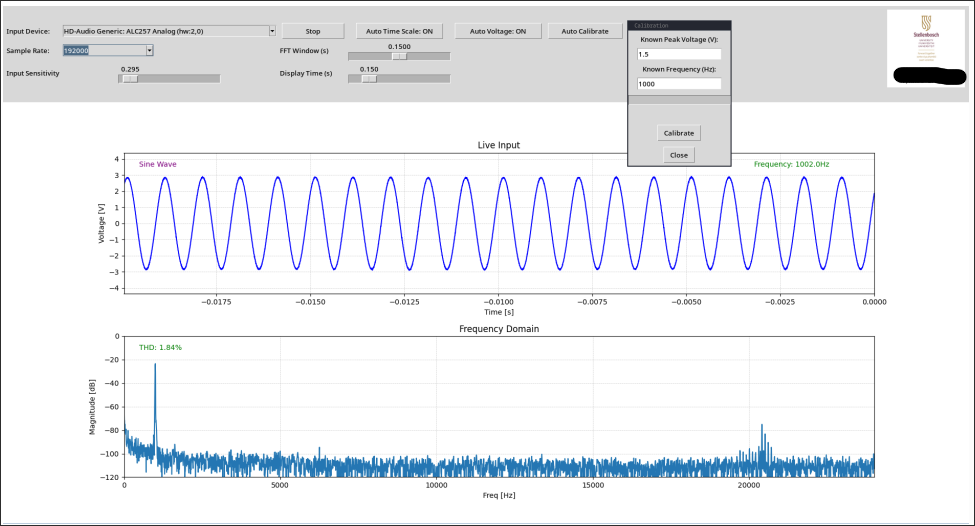This screenshot has width=975, height=526.
Task: Focus the Known Peak Voltage field
Action: coord(679,53)
